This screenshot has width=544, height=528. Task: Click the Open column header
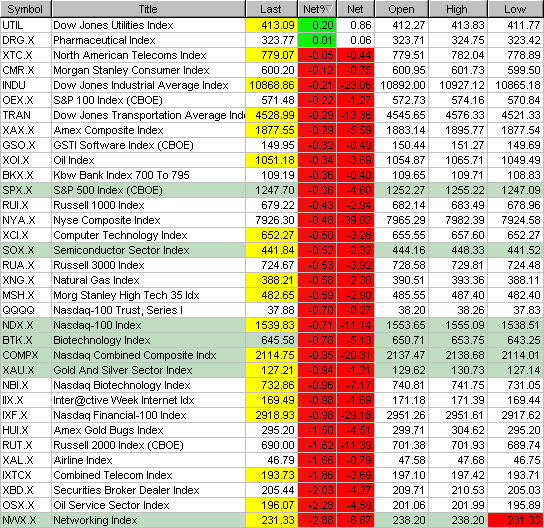[402, 9]
